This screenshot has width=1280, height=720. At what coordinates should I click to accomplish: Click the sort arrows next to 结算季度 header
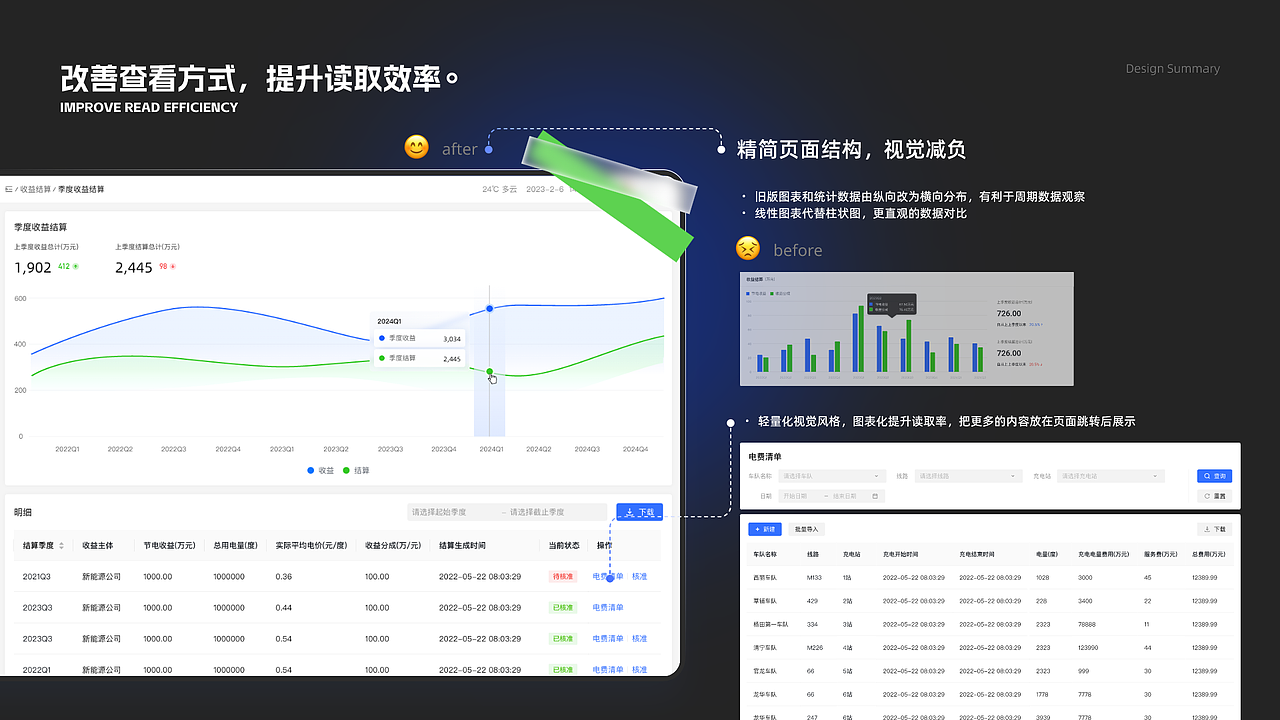pyautogui.click(x=62, y=546)
